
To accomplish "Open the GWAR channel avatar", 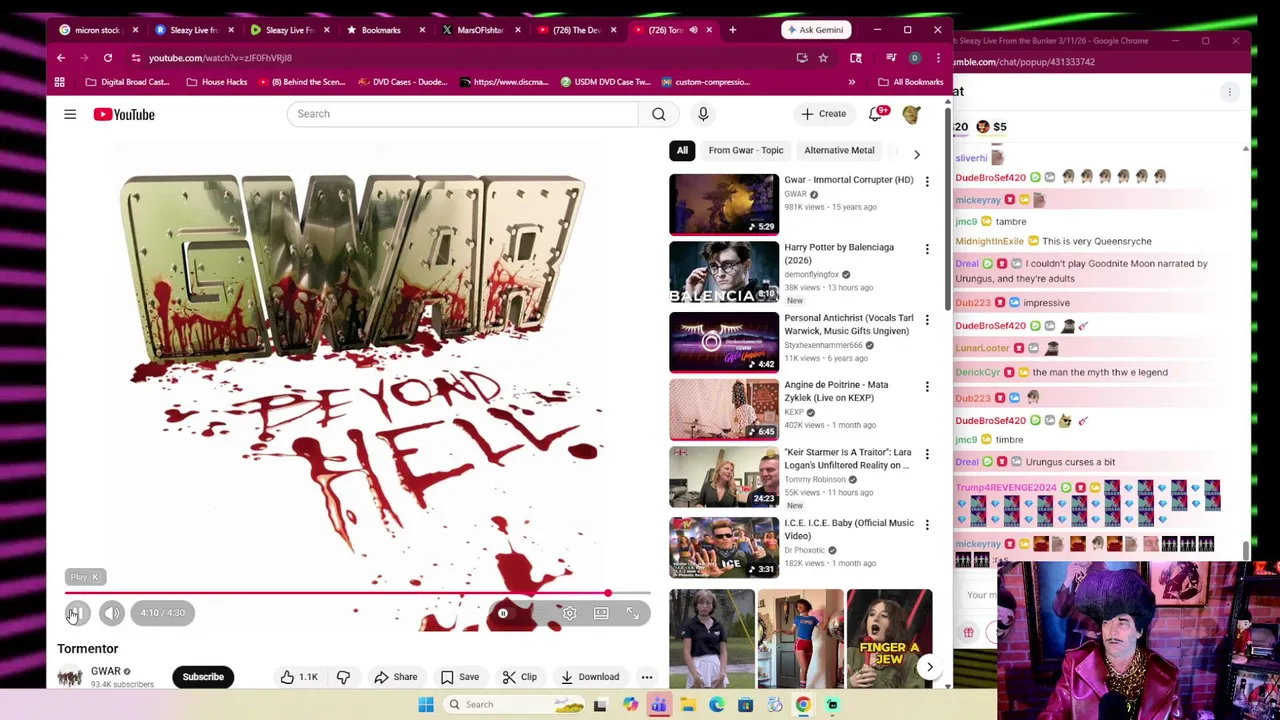I will coord(70,677).
